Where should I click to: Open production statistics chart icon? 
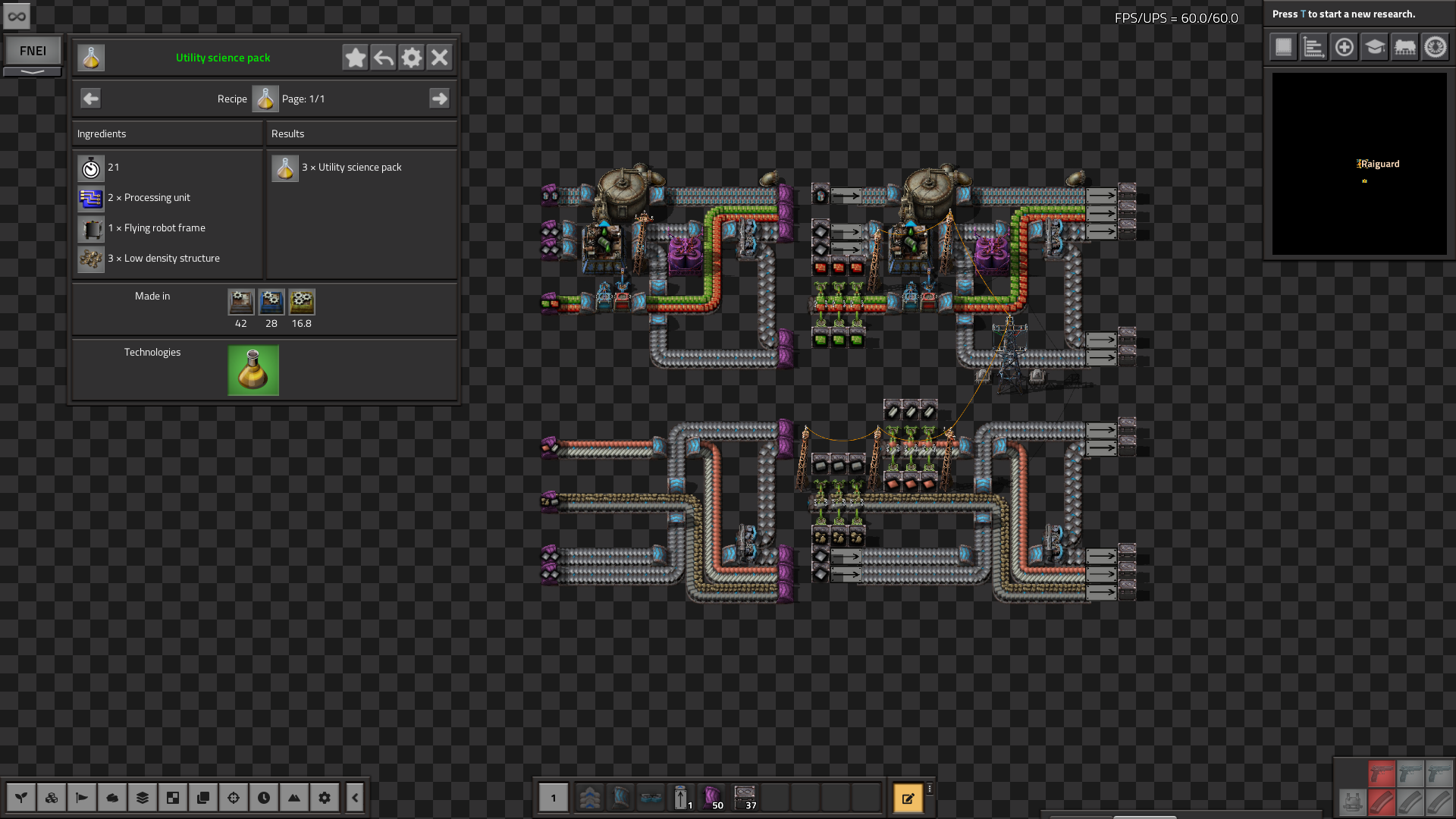click(1314, 47)
